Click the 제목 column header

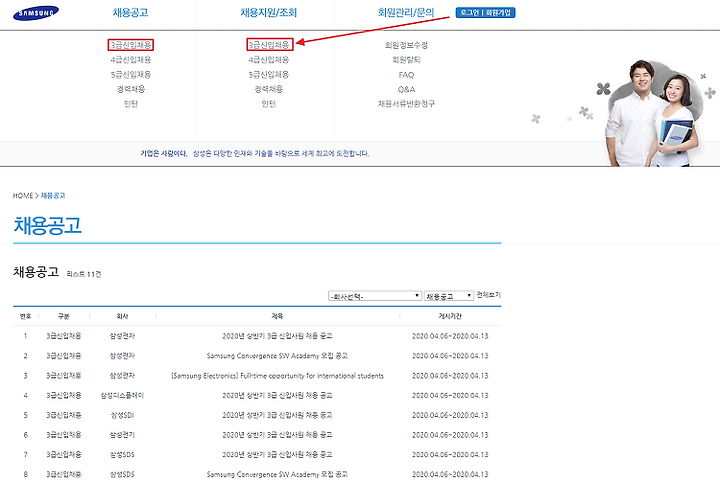tap(277, 316)
